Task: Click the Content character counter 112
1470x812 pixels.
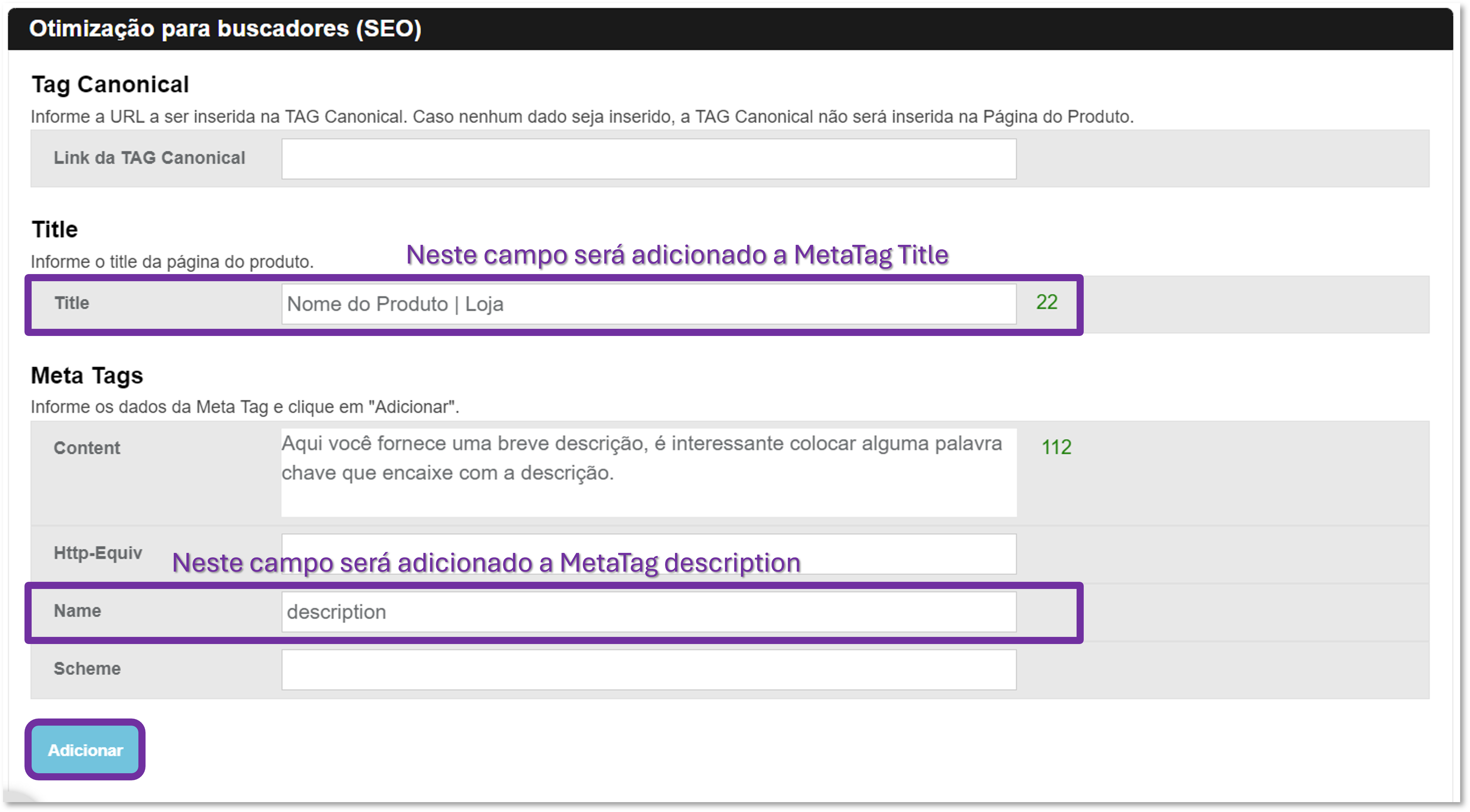Action: [x=1056, y=447]
